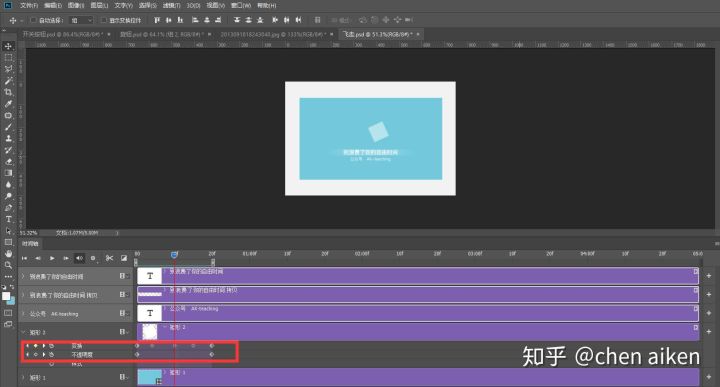Select the Magic Wand tool
Screen dimensions: 720x387
point(8,81)
